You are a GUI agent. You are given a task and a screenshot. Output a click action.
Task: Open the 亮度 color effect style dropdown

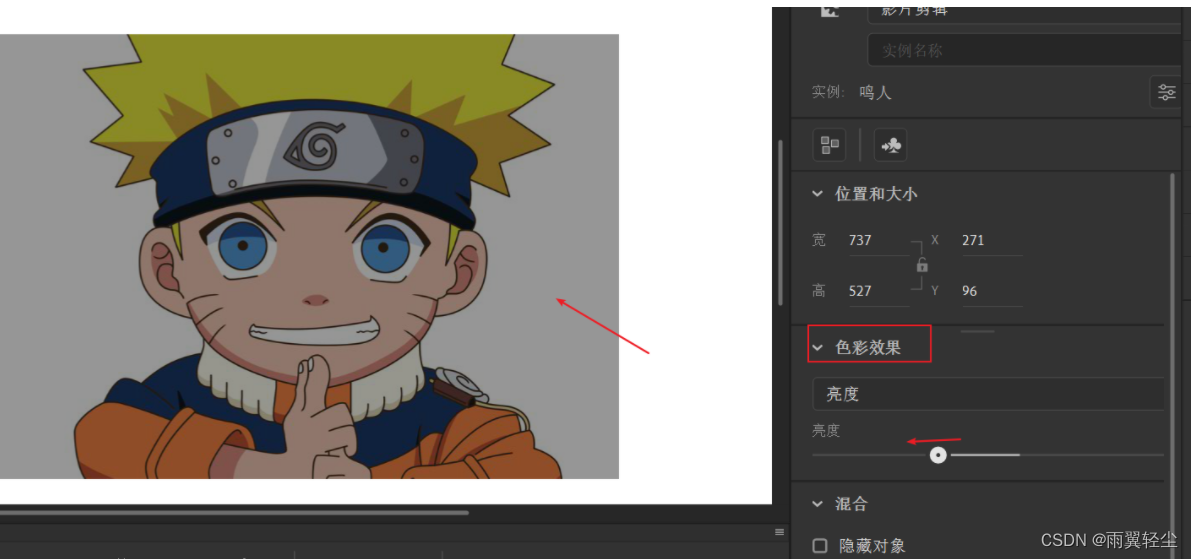(988, 394)
